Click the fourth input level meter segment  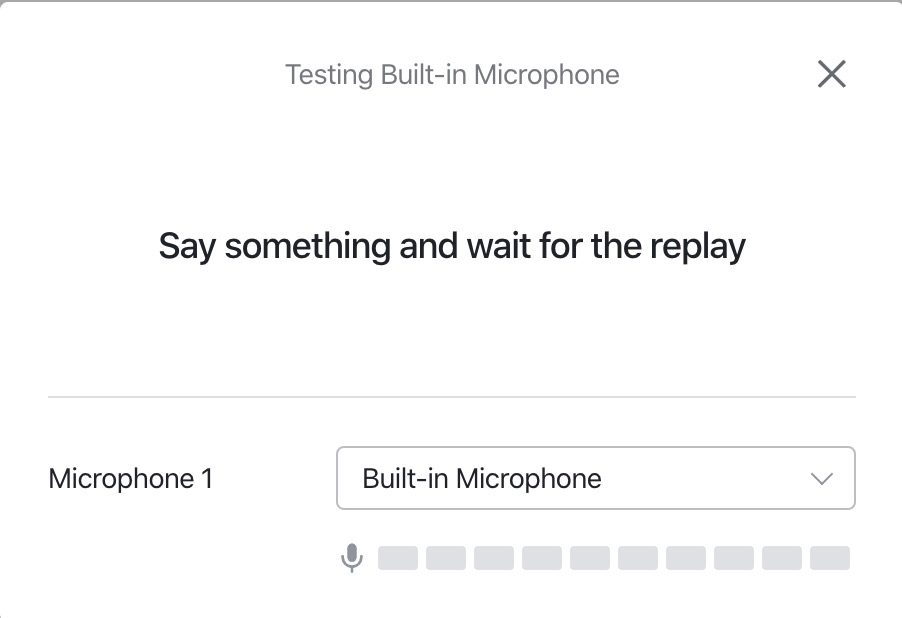pyautogui.click(x=542, y=558)
